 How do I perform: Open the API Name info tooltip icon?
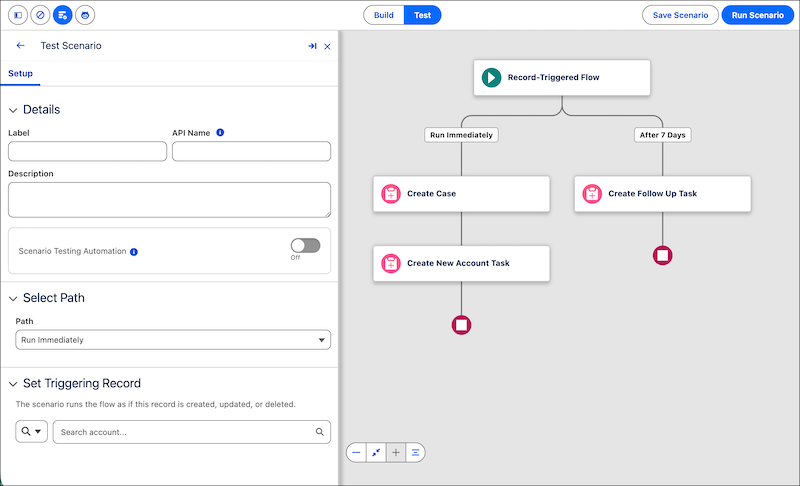(220, 133)
